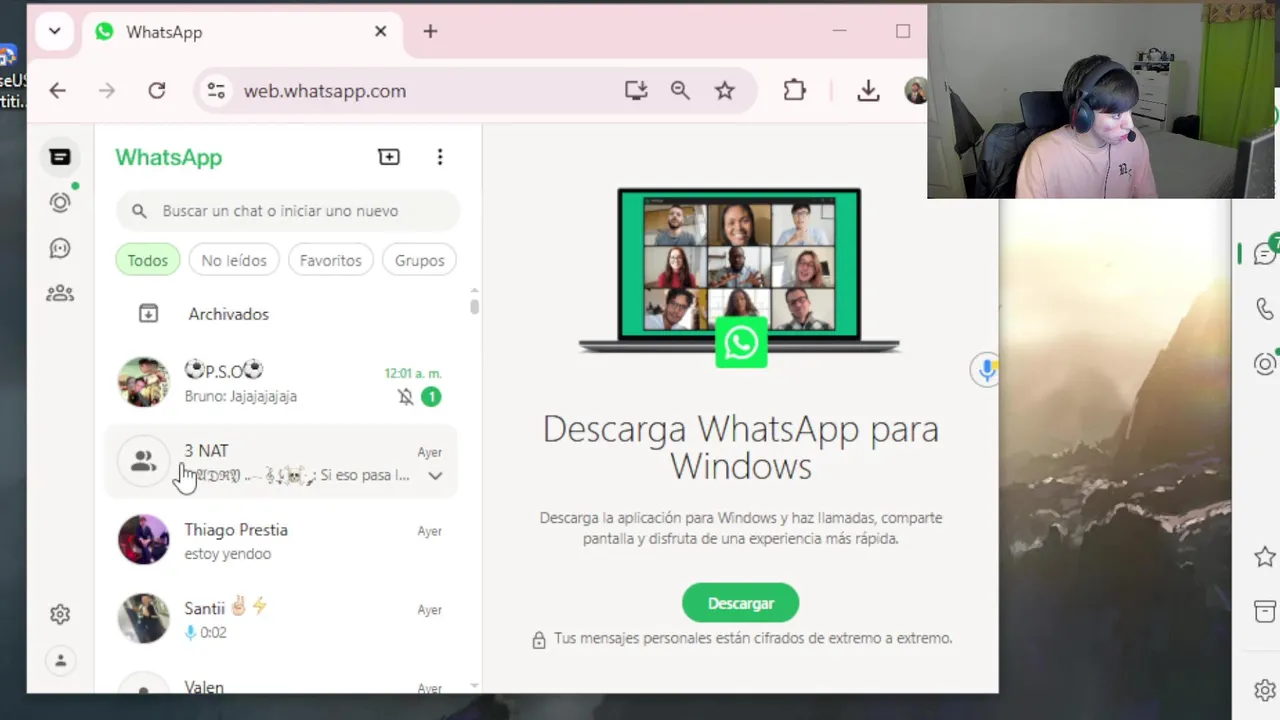The width and height of the screenshot is (1280, 720).
Task: Open the Status icon in sidebar
Action: pos(60,203)
